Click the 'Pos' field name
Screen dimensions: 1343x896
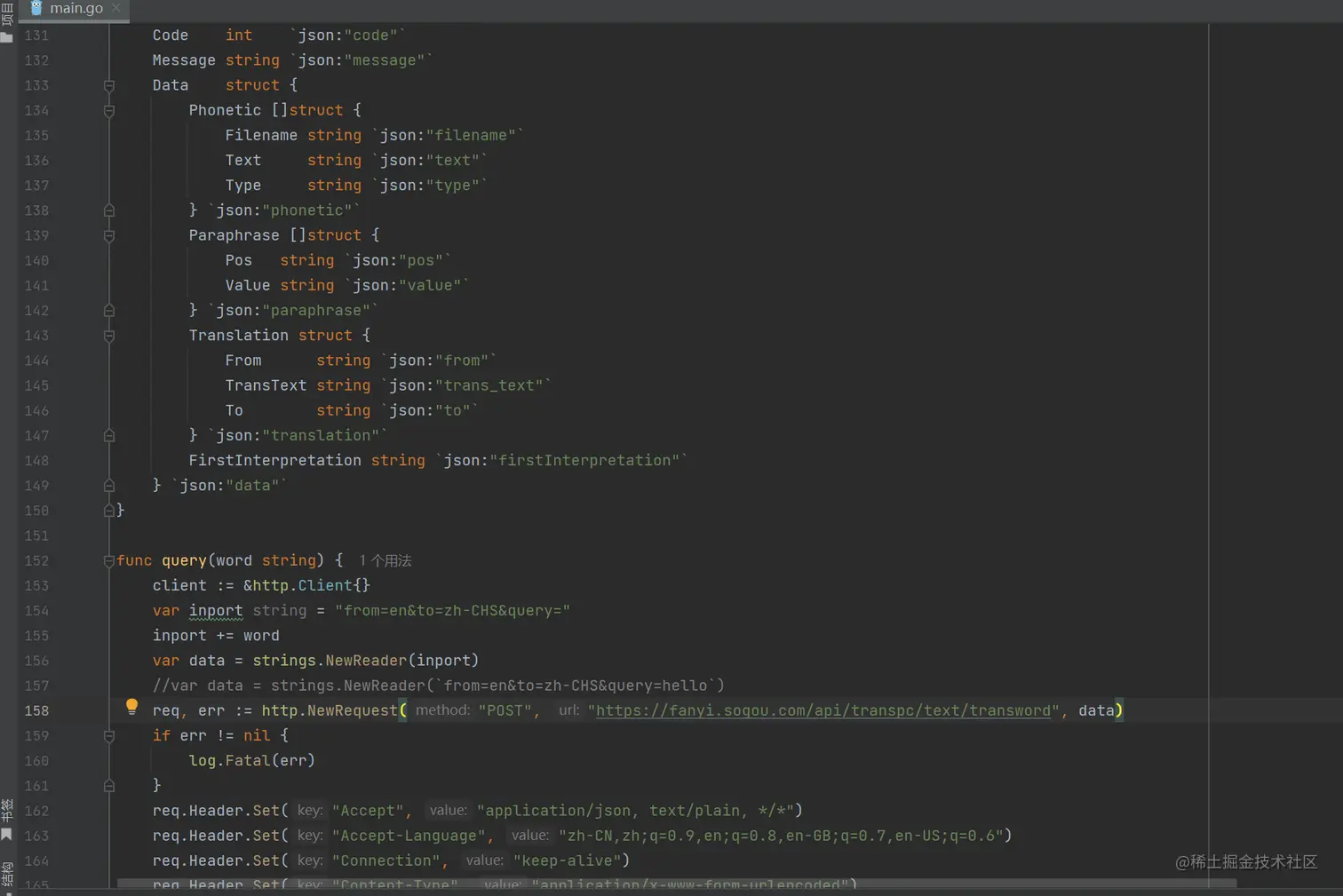coord(238,260)
